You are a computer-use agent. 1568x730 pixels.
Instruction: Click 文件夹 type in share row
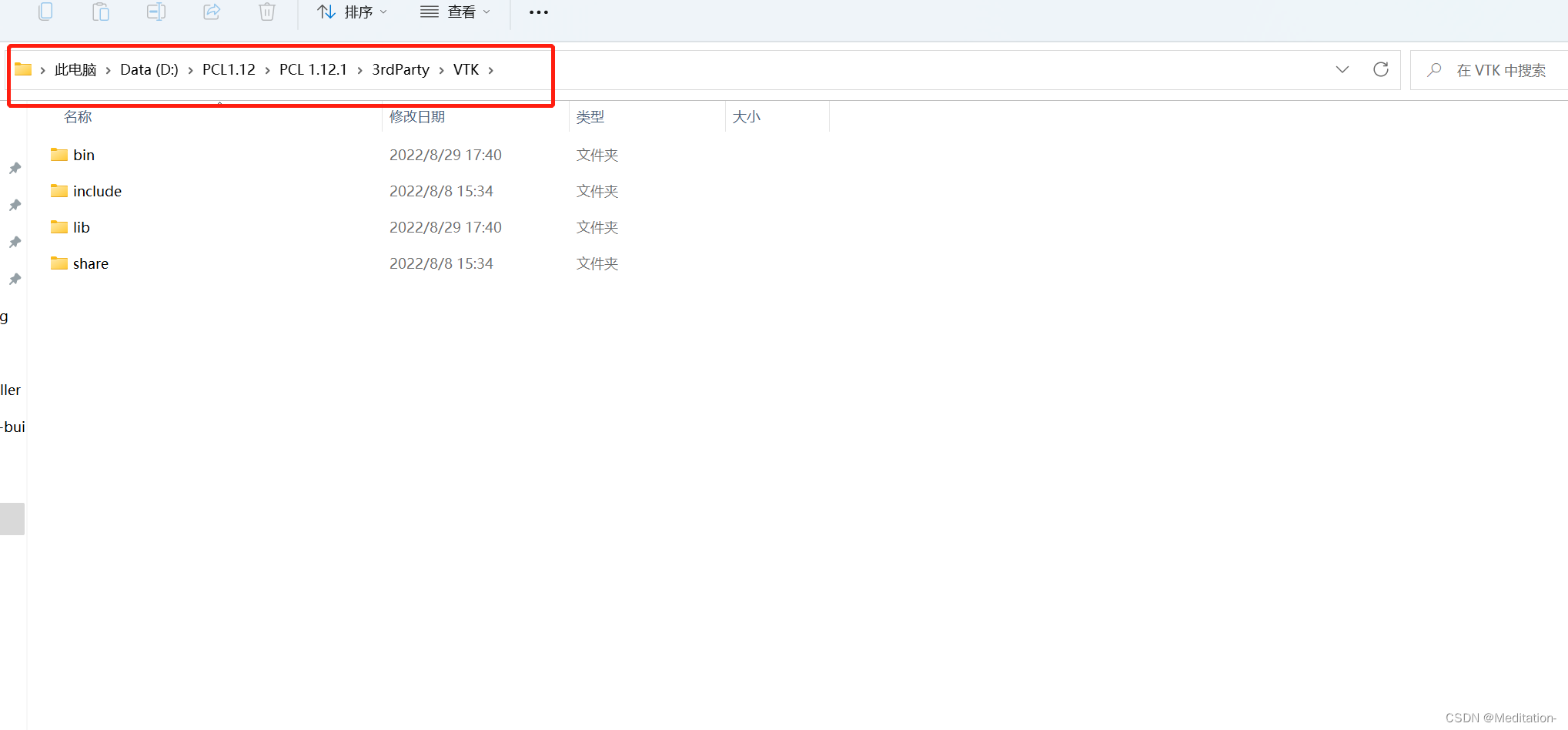pos(597,263)
